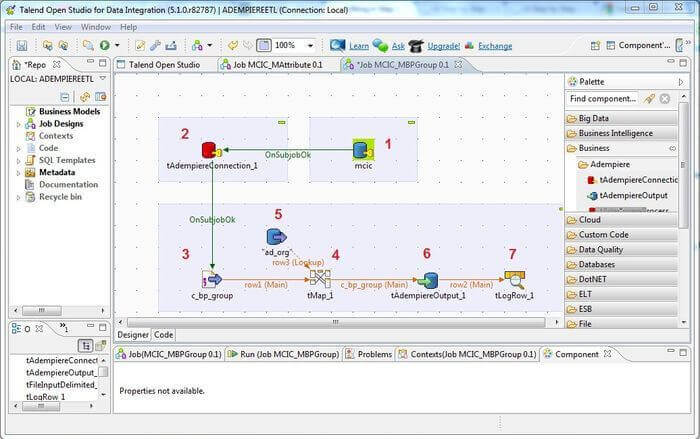The height and width of the screenshot is (439, 700).
Task: Click the Find component search field
Action: 602,99
